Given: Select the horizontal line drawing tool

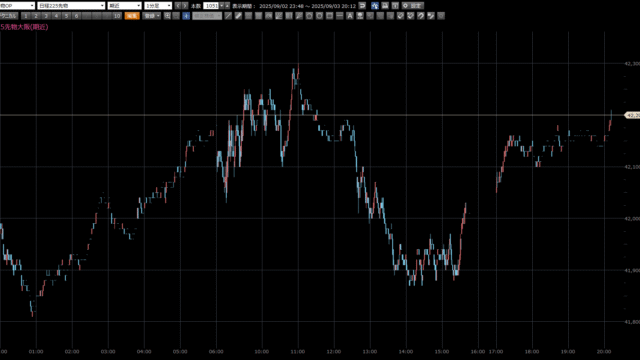Looking at the screenshot, I should 340,16.
